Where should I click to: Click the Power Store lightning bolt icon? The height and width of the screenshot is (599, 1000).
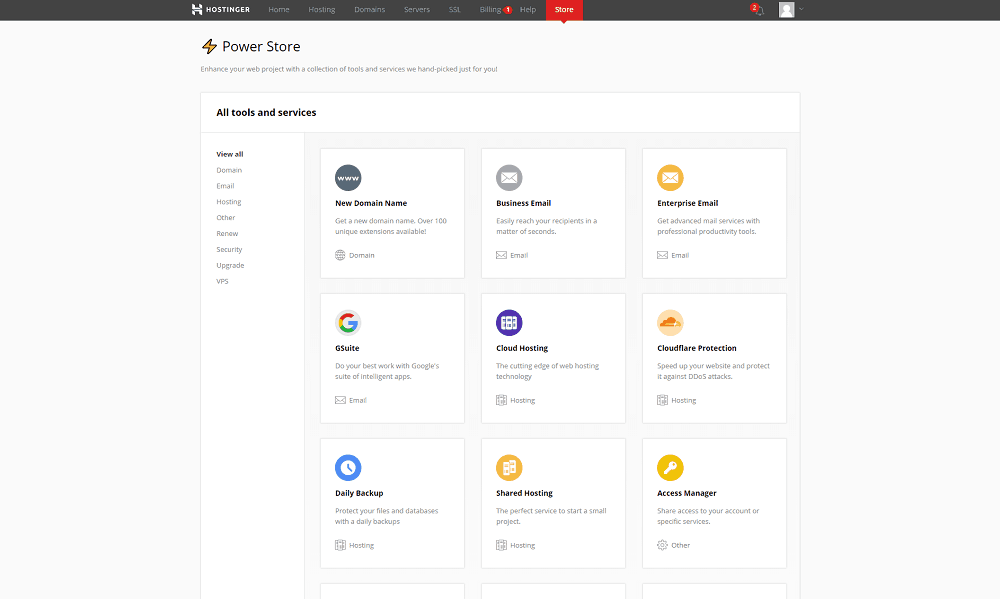pos(209,46)
